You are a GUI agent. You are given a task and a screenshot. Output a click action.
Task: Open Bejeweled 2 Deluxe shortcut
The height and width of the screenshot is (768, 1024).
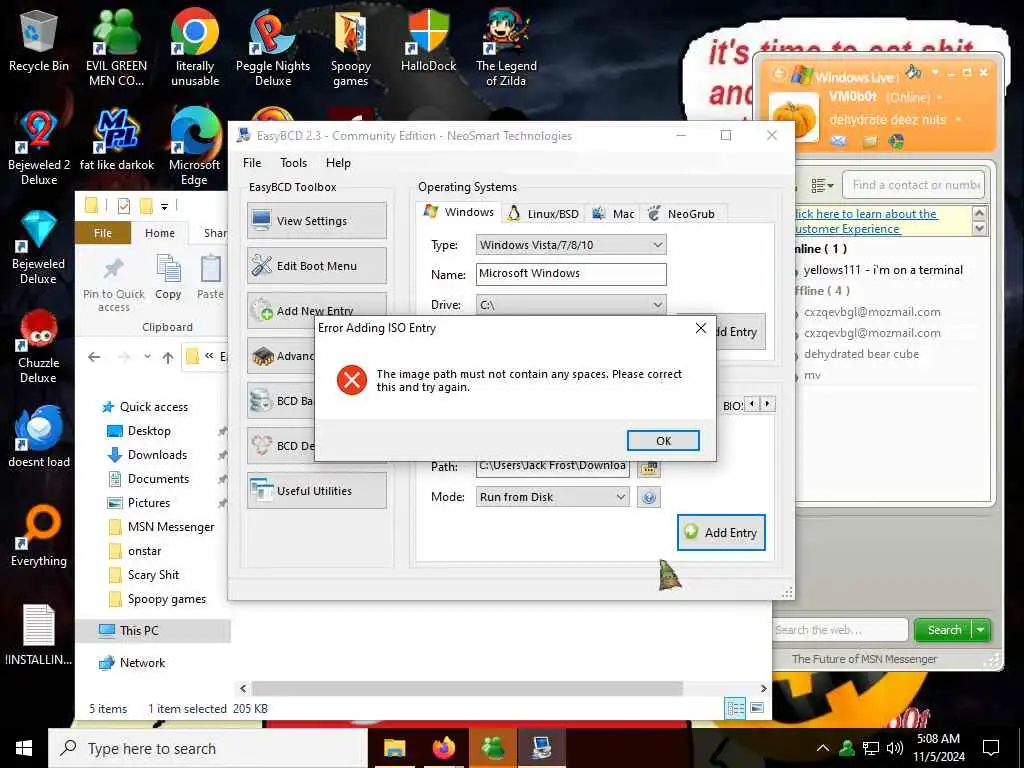point(39,147)
